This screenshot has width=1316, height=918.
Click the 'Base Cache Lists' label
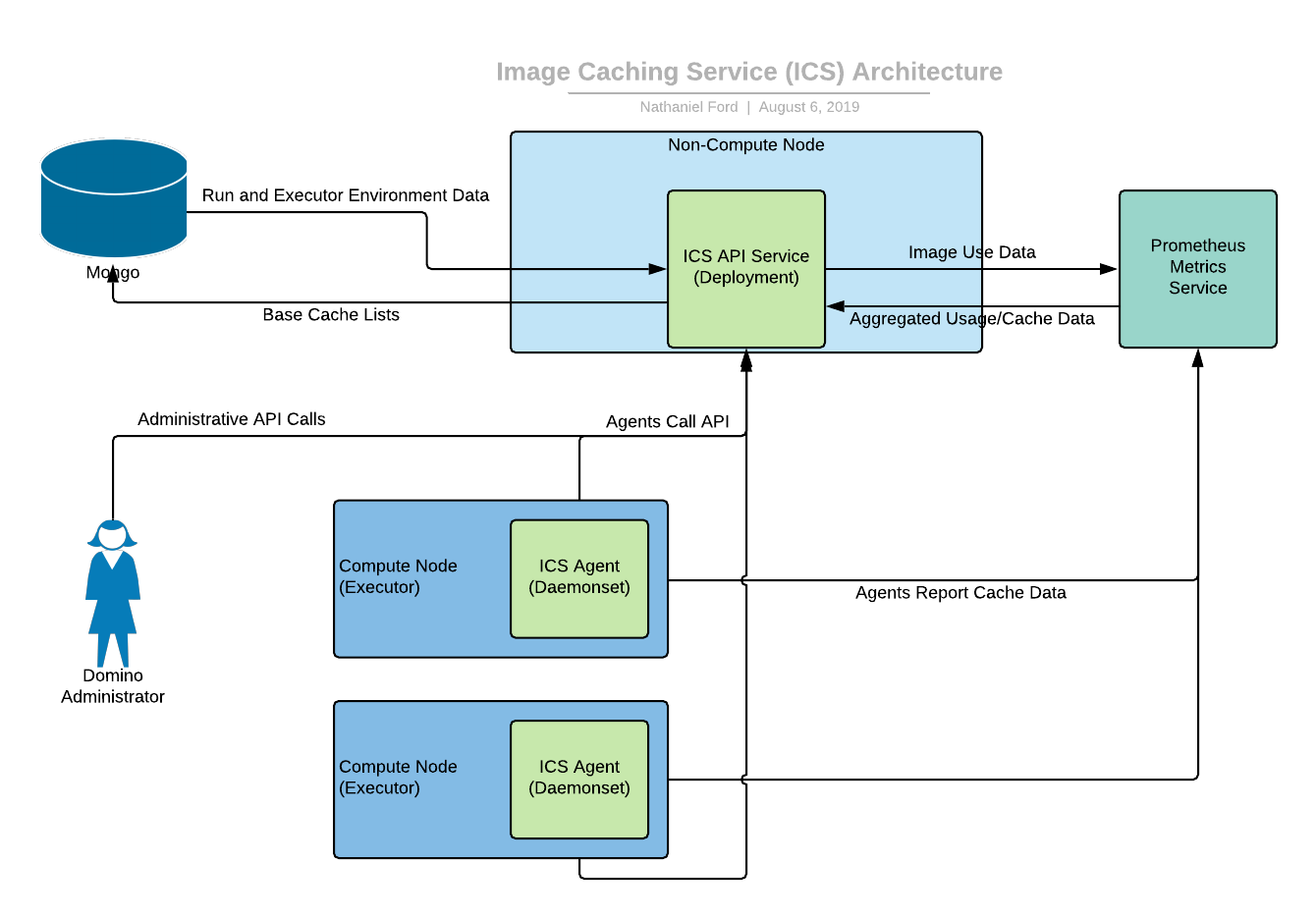[331, 315]
